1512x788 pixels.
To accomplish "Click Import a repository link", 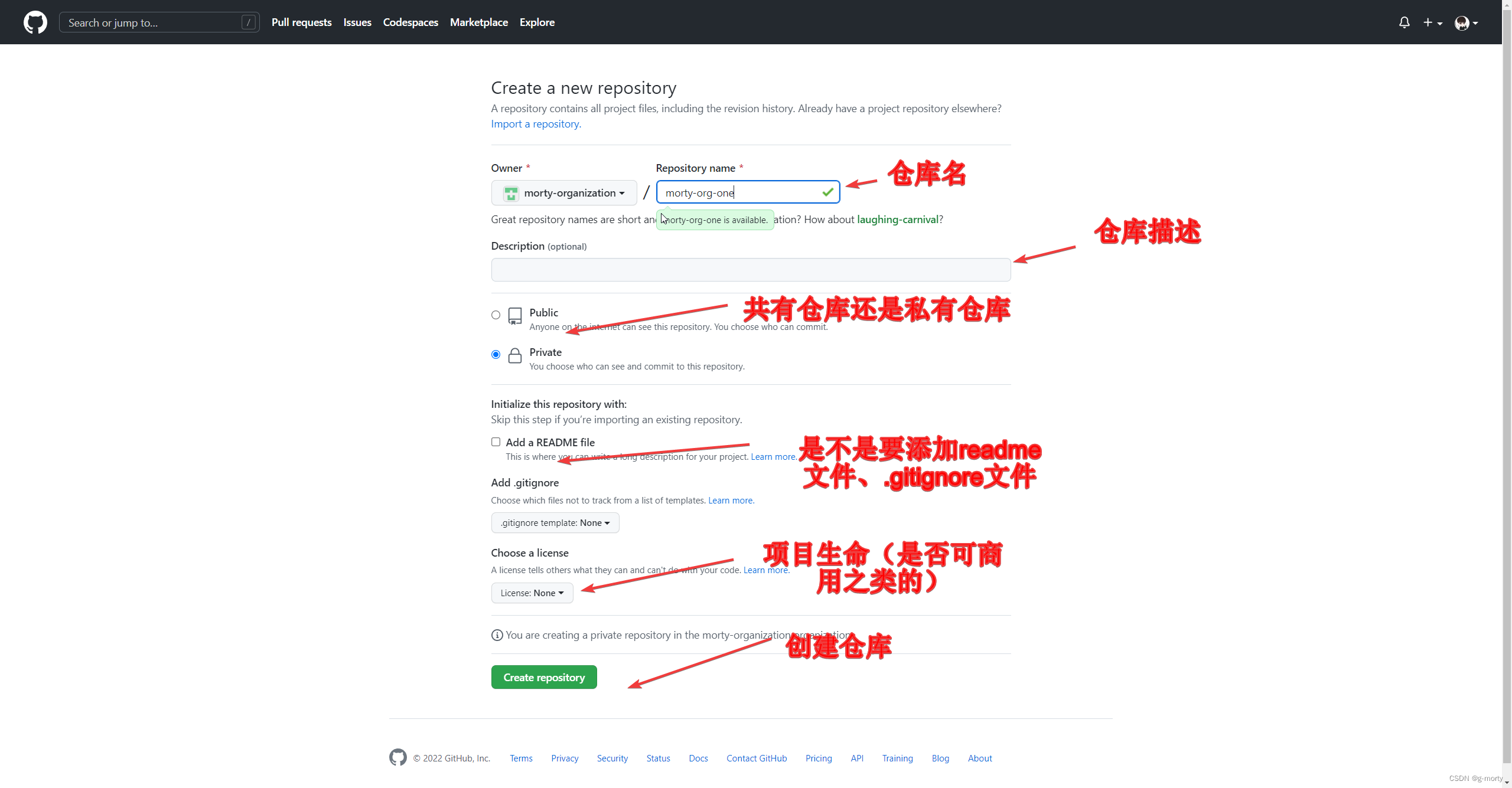I will click(x=536, y=124).
